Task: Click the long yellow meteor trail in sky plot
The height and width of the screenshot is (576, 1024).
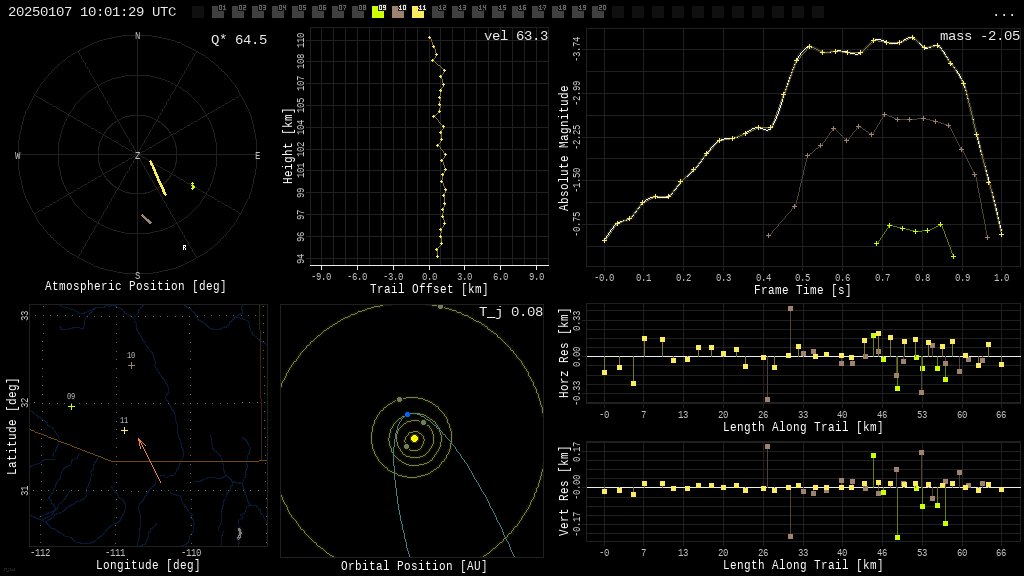Action: [x=157, y=178]
